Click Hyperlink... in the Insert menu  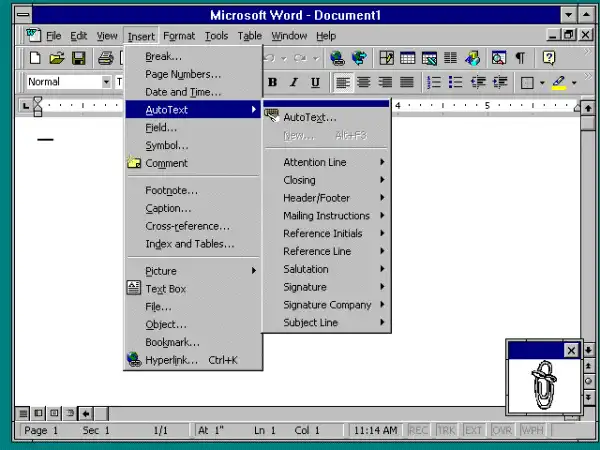click(171, 360)
